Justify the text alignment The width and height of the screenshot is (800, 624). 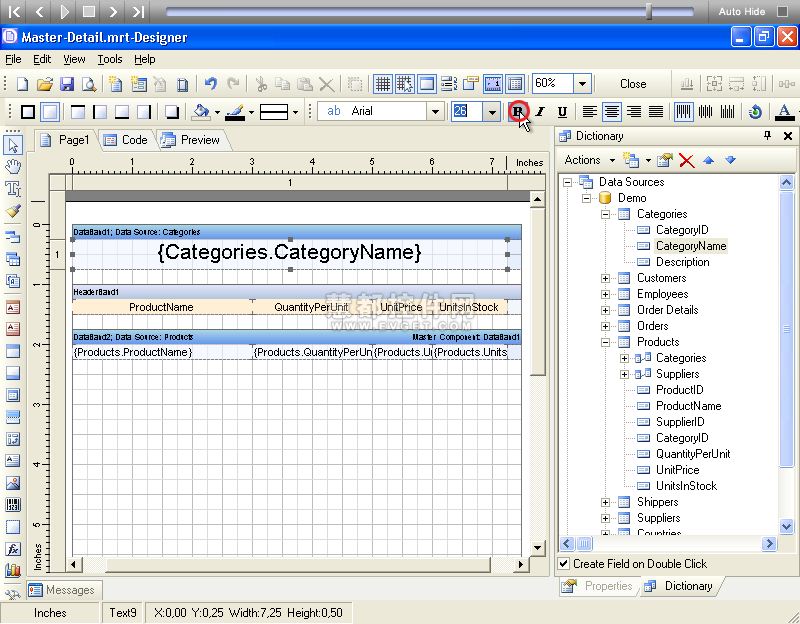(x=656, y=111)
